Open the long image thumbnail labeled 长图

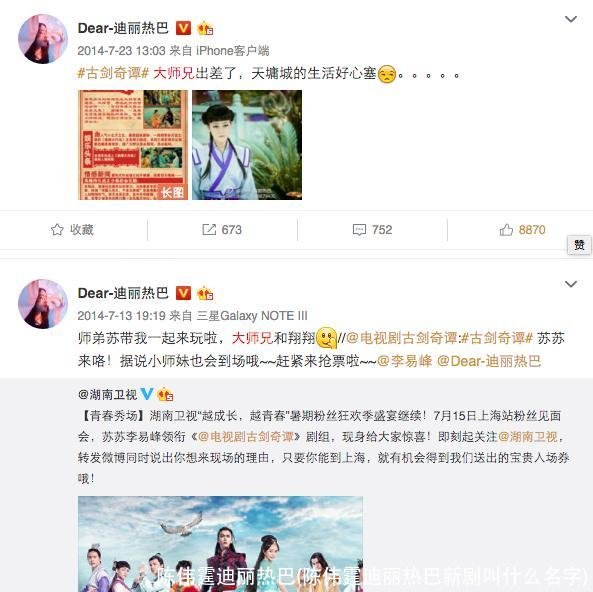[x=133, y=145]
